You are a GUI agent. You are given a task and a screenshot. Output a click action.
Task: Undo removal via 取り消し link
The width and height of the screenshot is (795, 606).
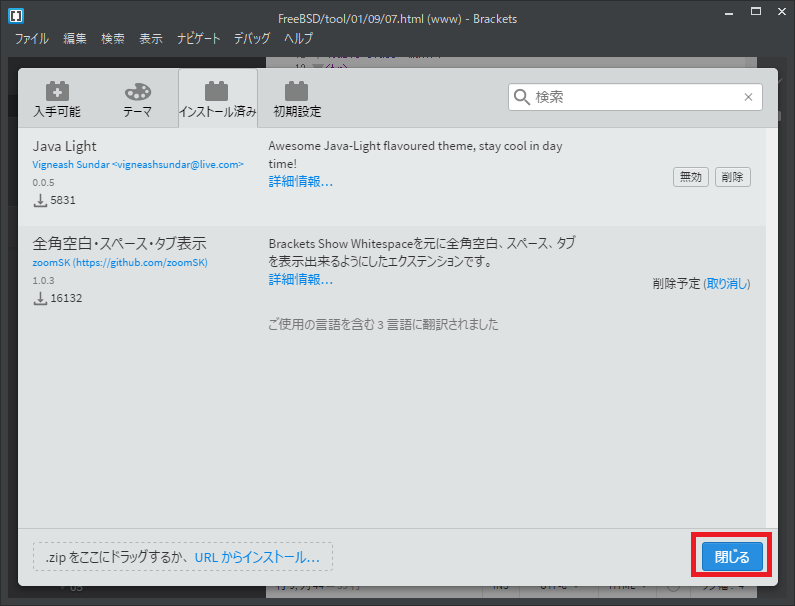coord(727,283)
